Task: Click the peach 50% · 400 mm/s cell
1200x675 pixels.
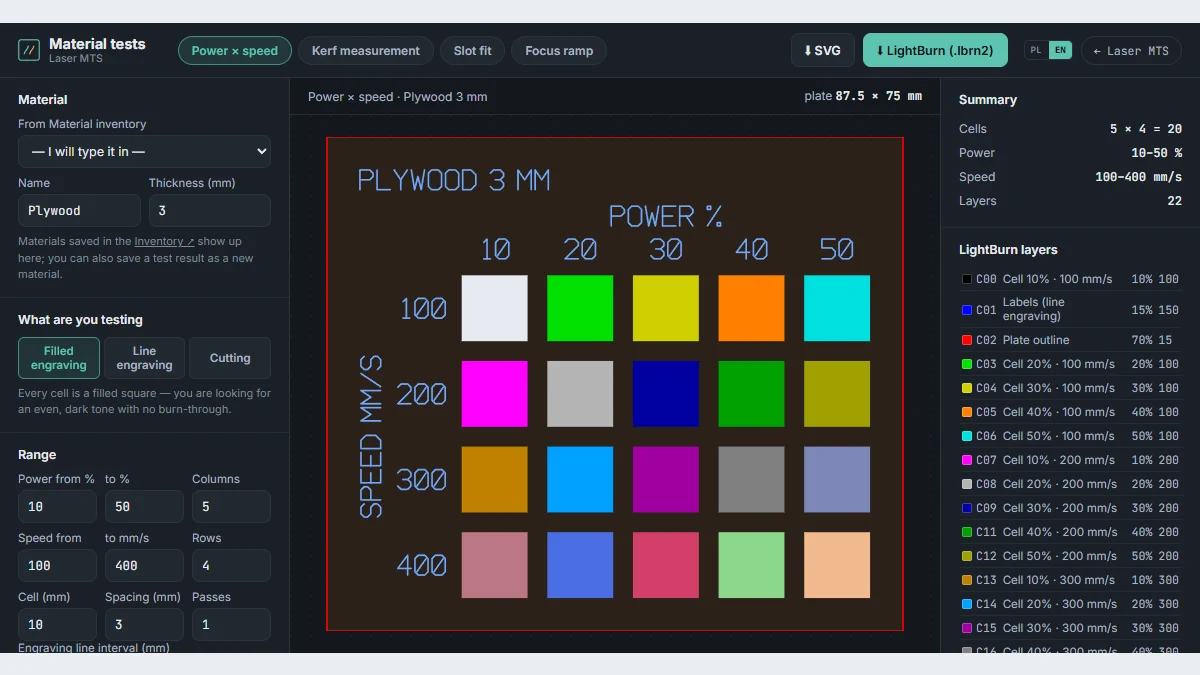Action: (837, 565)
